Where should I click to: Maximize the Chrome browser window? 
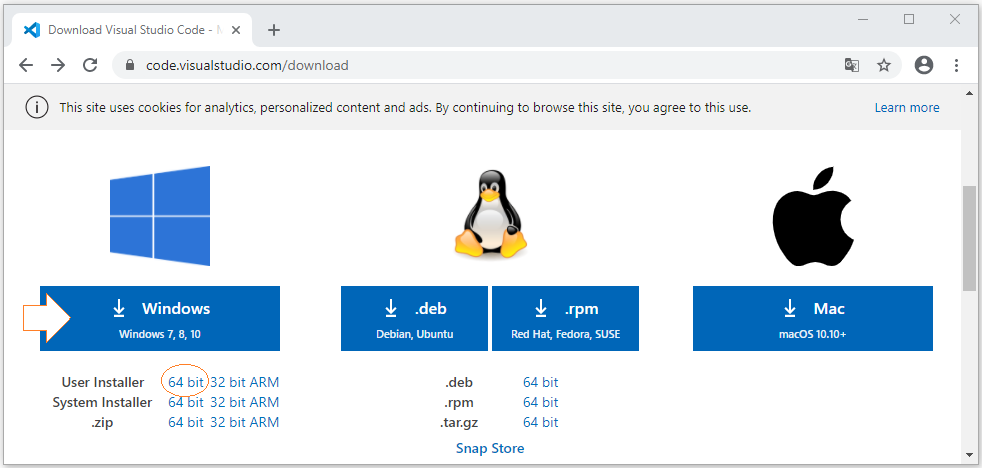tap(909, 20)
